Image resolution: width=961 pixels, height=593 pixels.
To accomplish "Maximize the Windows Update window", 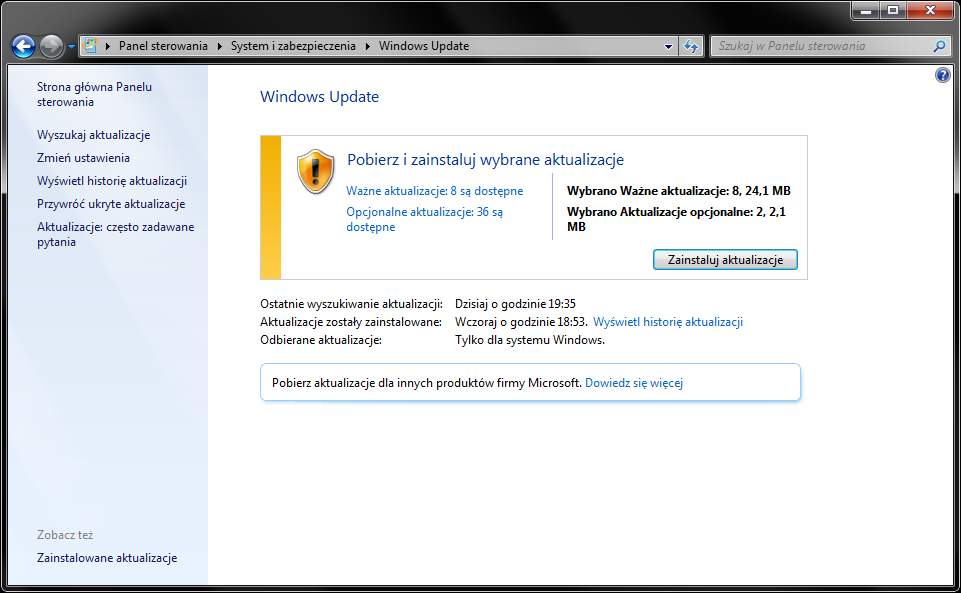I will coord(893,10).
